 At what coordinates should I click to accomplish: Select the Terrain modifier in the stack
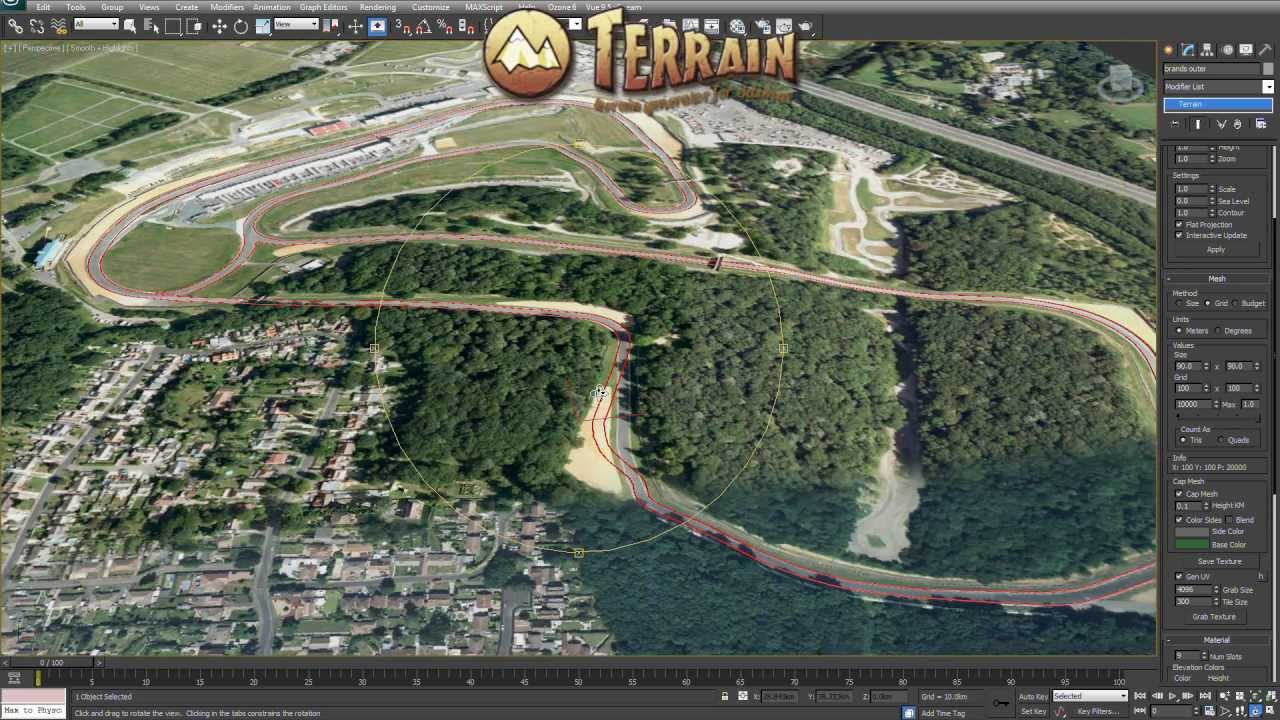click(x=1218, y=104)
